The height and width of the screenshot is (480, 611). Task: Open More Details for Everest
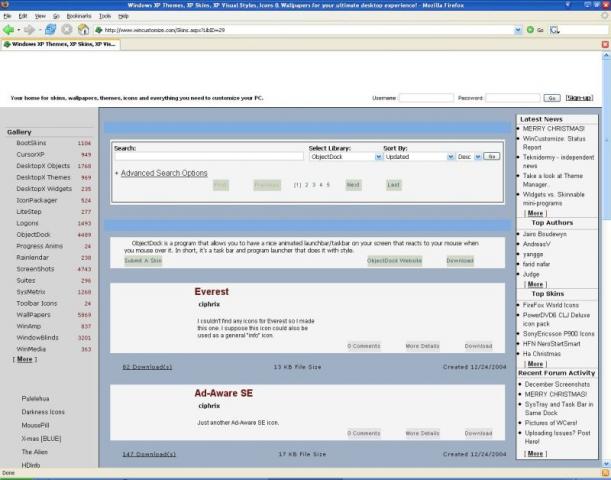point(422,346)
